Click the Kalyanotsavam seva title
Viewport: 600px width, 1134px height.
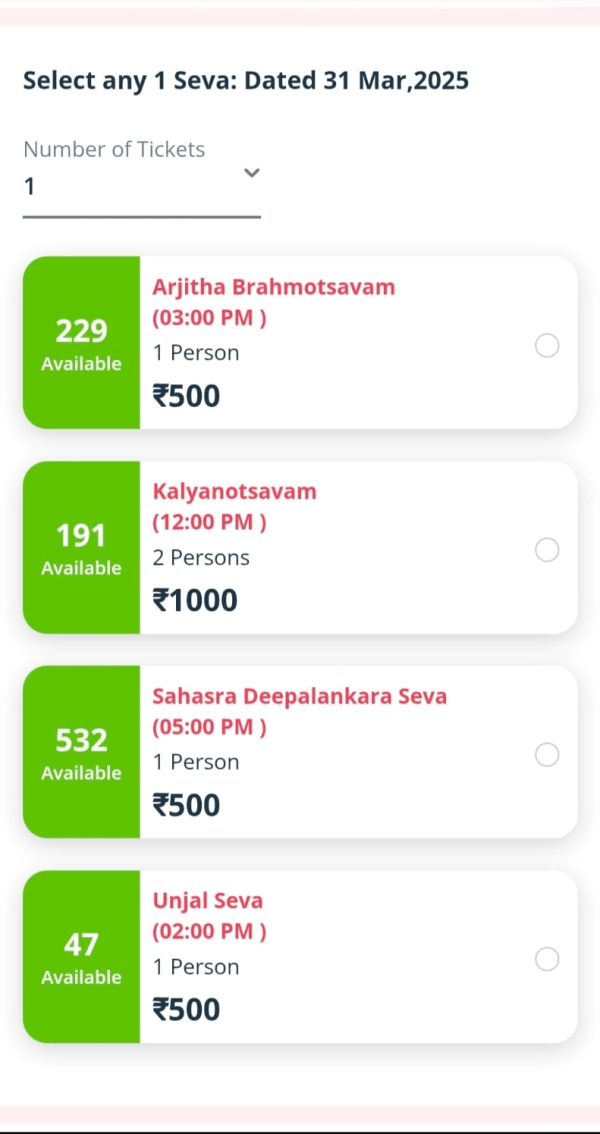point(234,491)
